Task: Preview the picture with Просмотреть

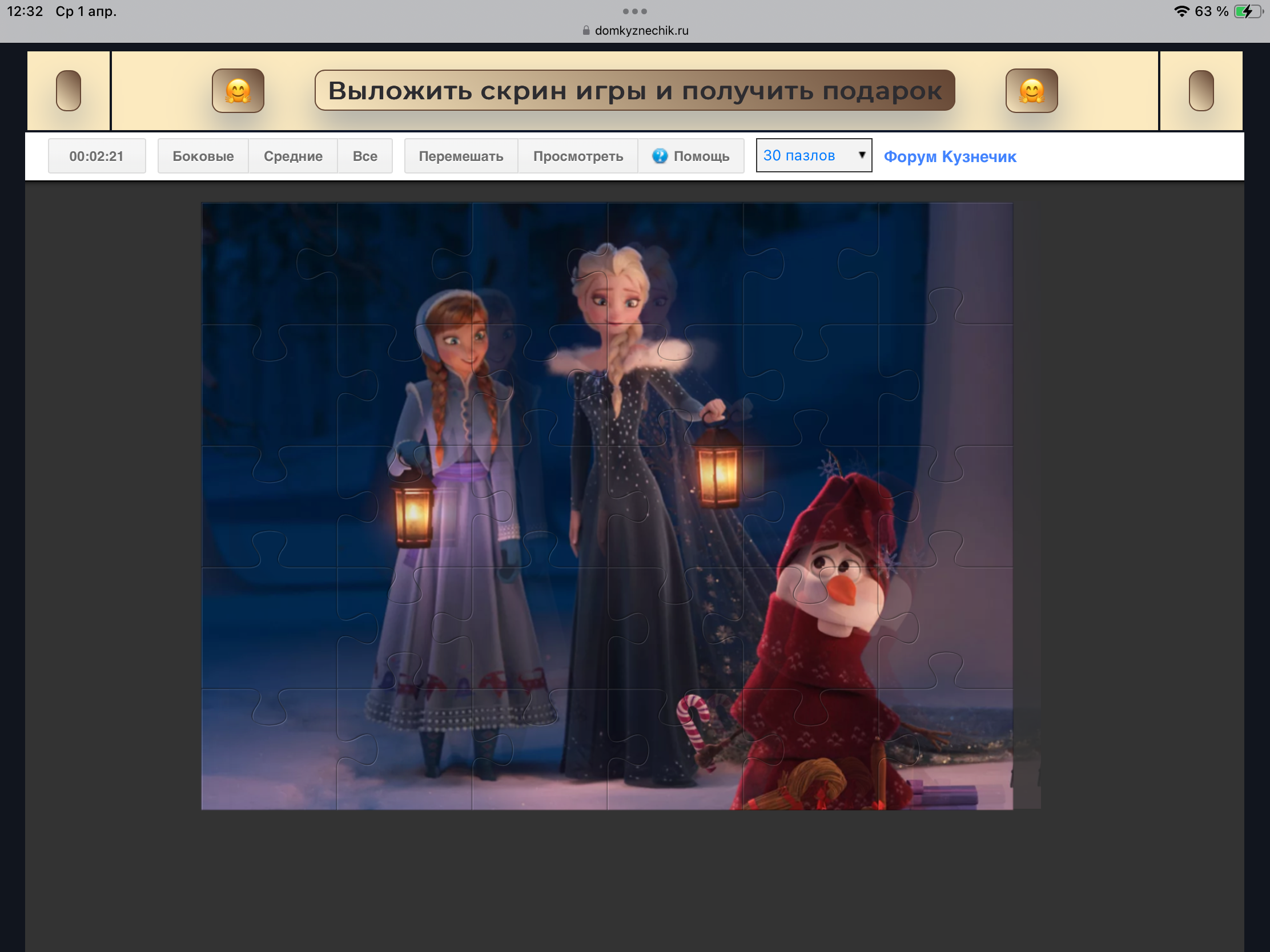Action: pyautogui.click(x=577, y=156)
